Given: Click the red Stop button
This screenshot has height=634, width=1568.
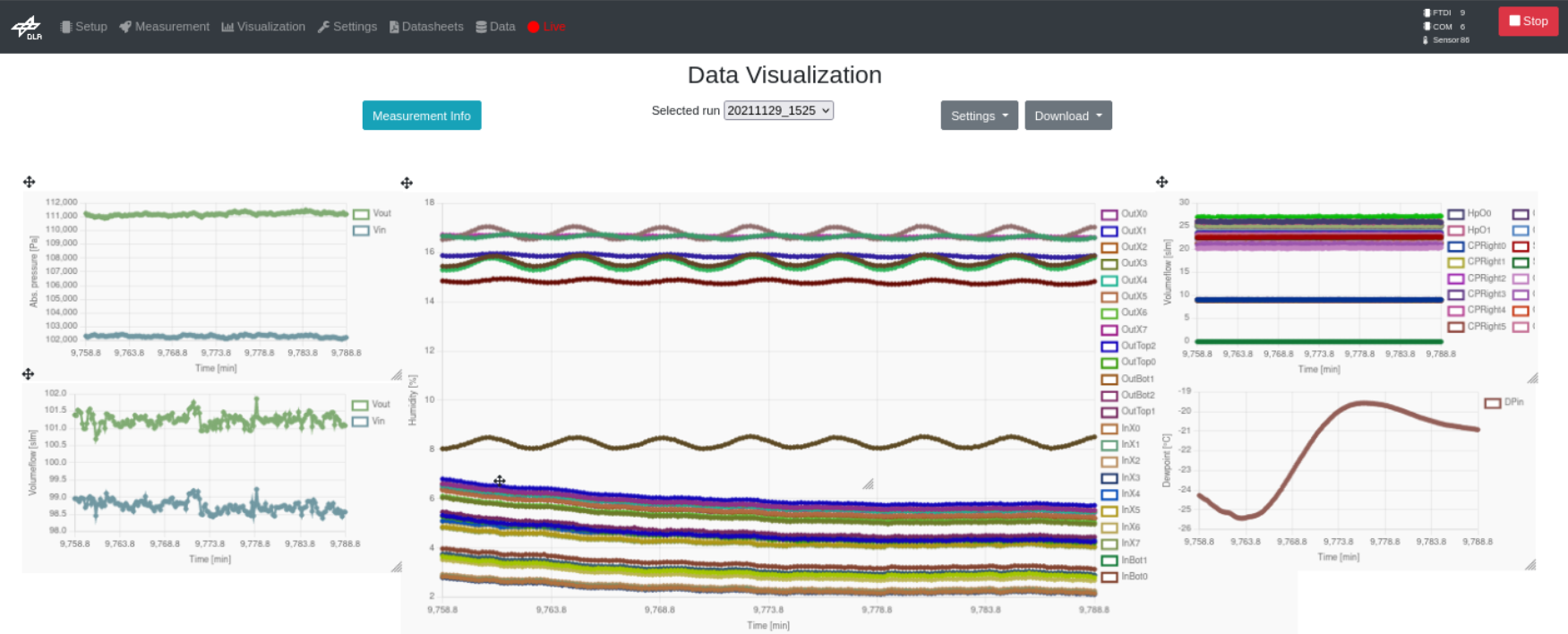Looking at the screenshot, I should pos(1528,21).
